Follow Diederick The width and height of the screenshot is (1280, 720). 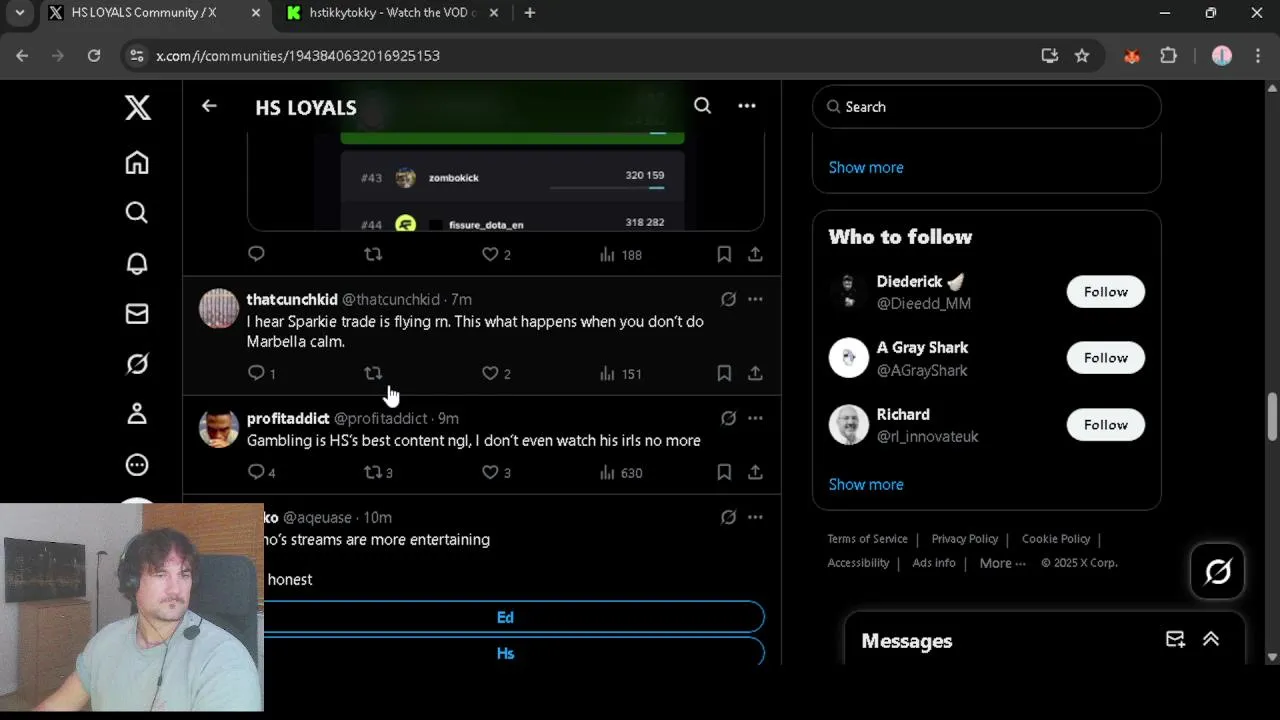1105,291
